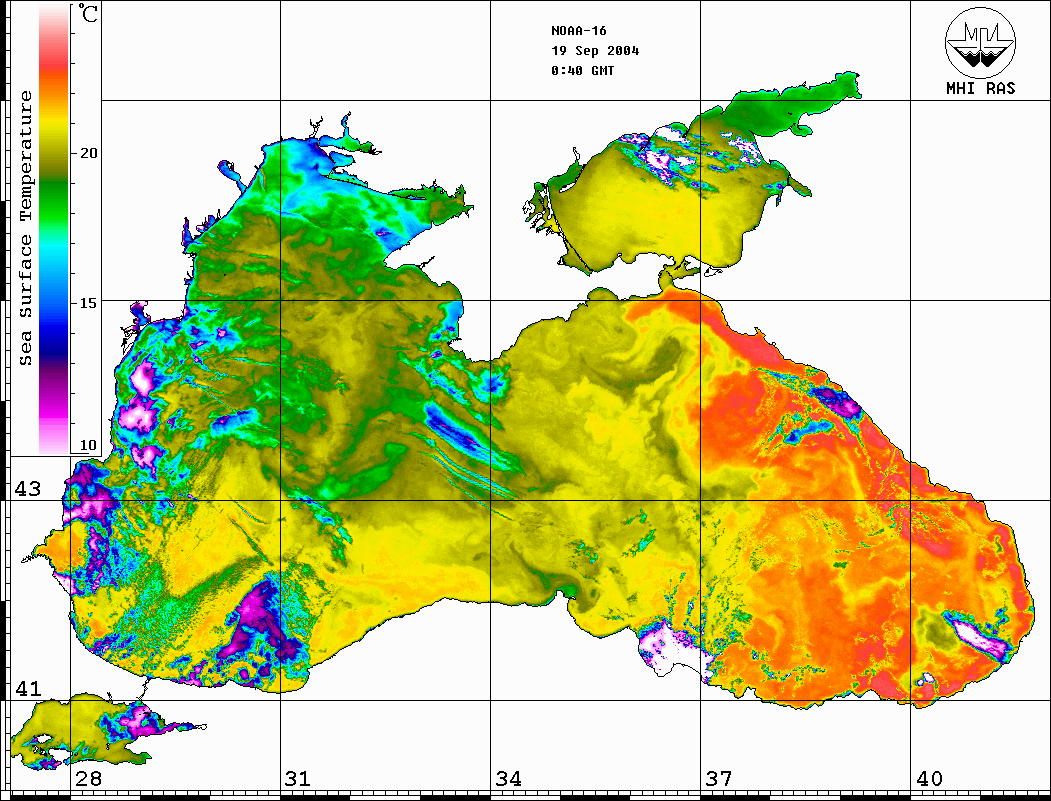The width and height of the screenshot is (1051, 801).
Task: Click the °C unit label
Action: pyautogui.click(x=88, y=13)
